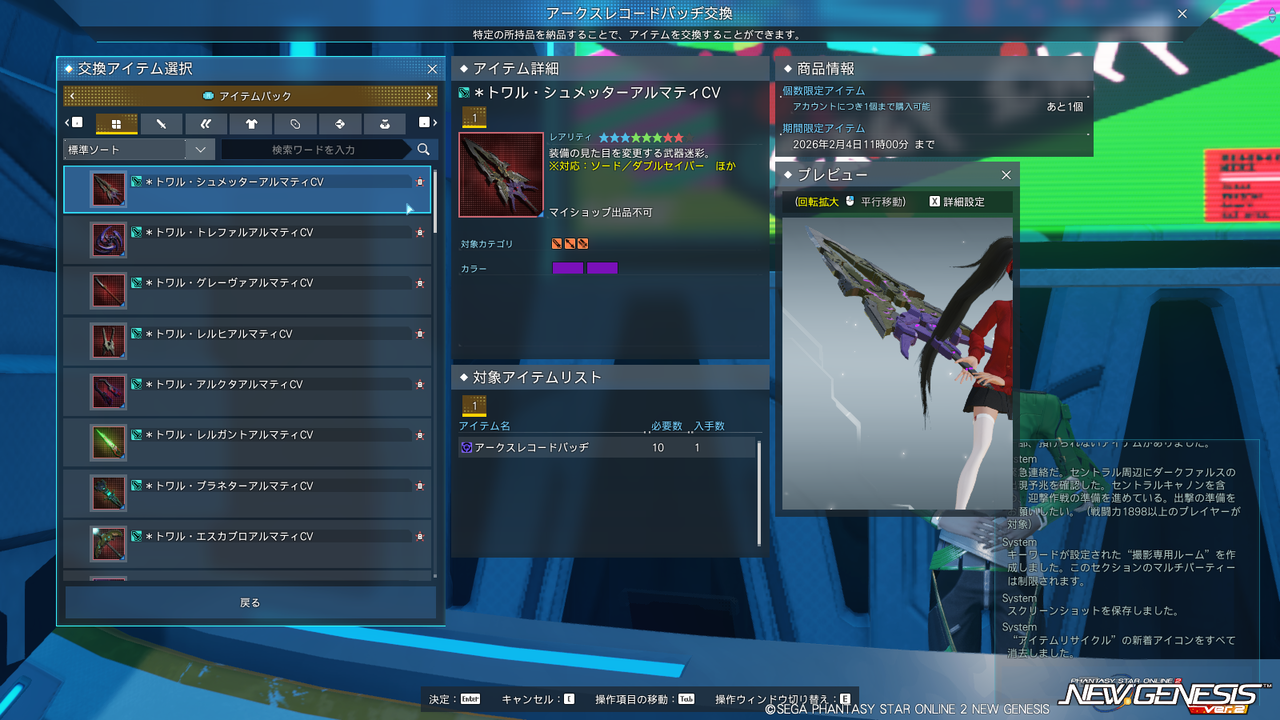Open the last category tab with pedestal icon

[384, 124]
